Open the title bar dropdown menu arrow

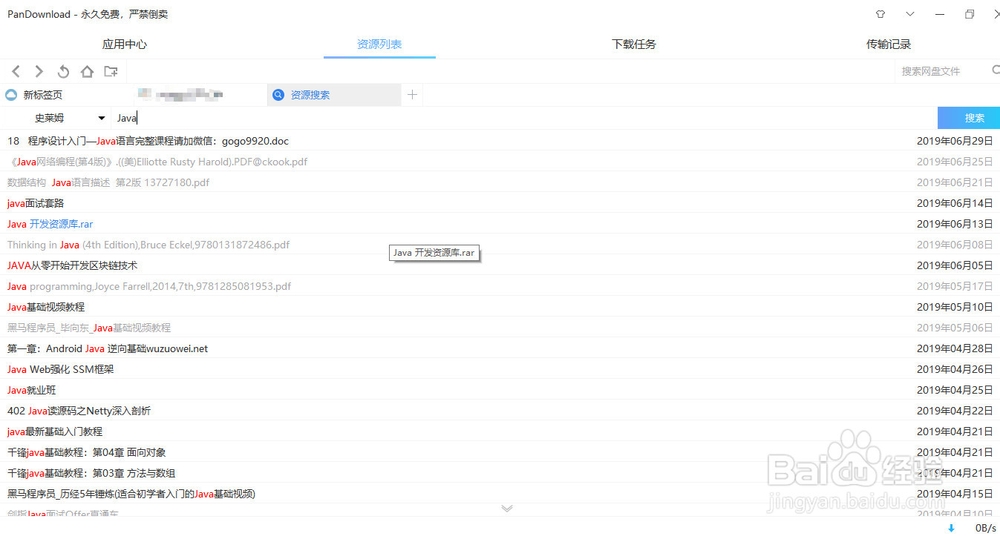pos(910,14)
